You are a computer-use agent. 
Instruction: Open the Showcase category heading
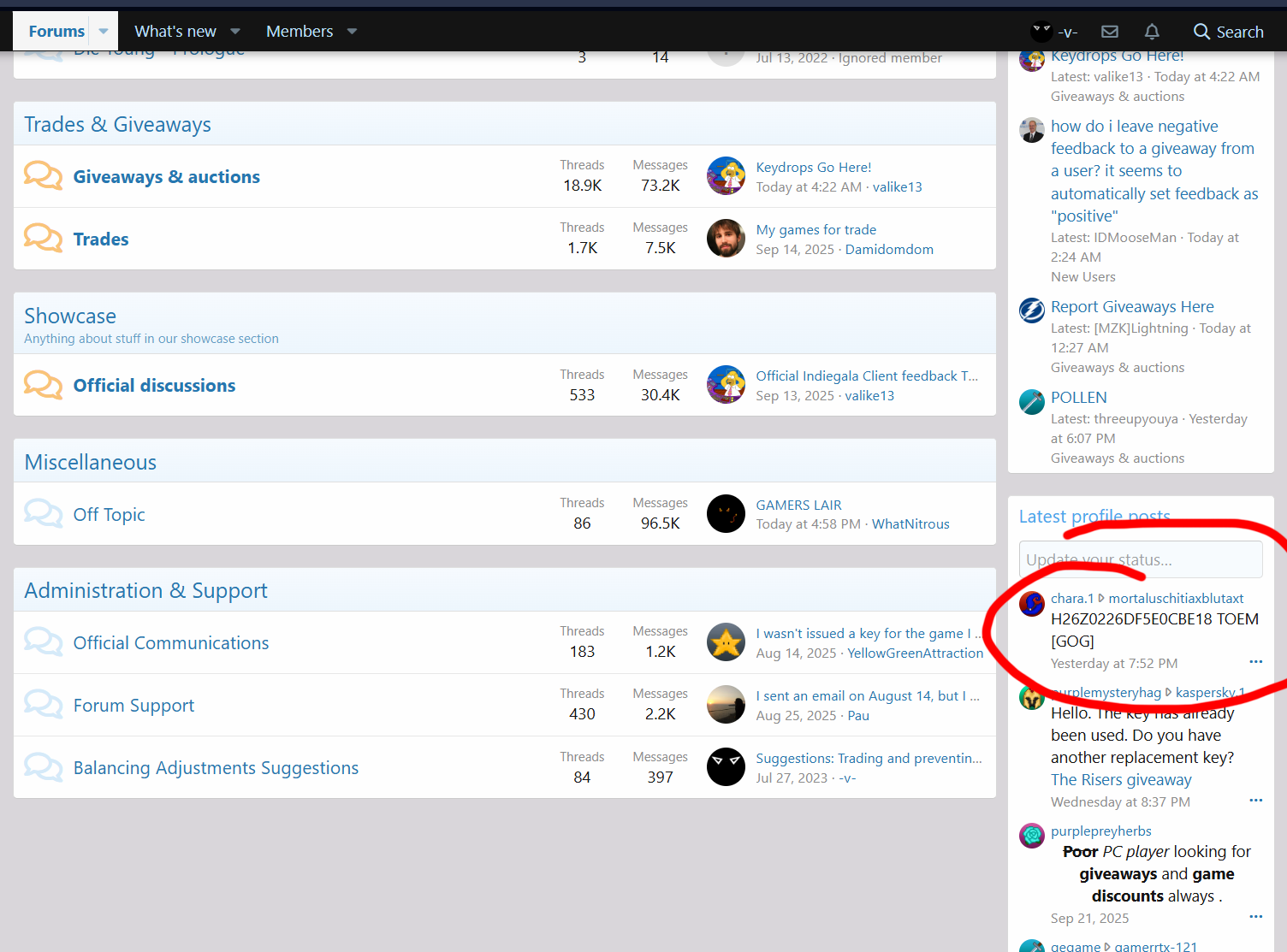point(70,316)
